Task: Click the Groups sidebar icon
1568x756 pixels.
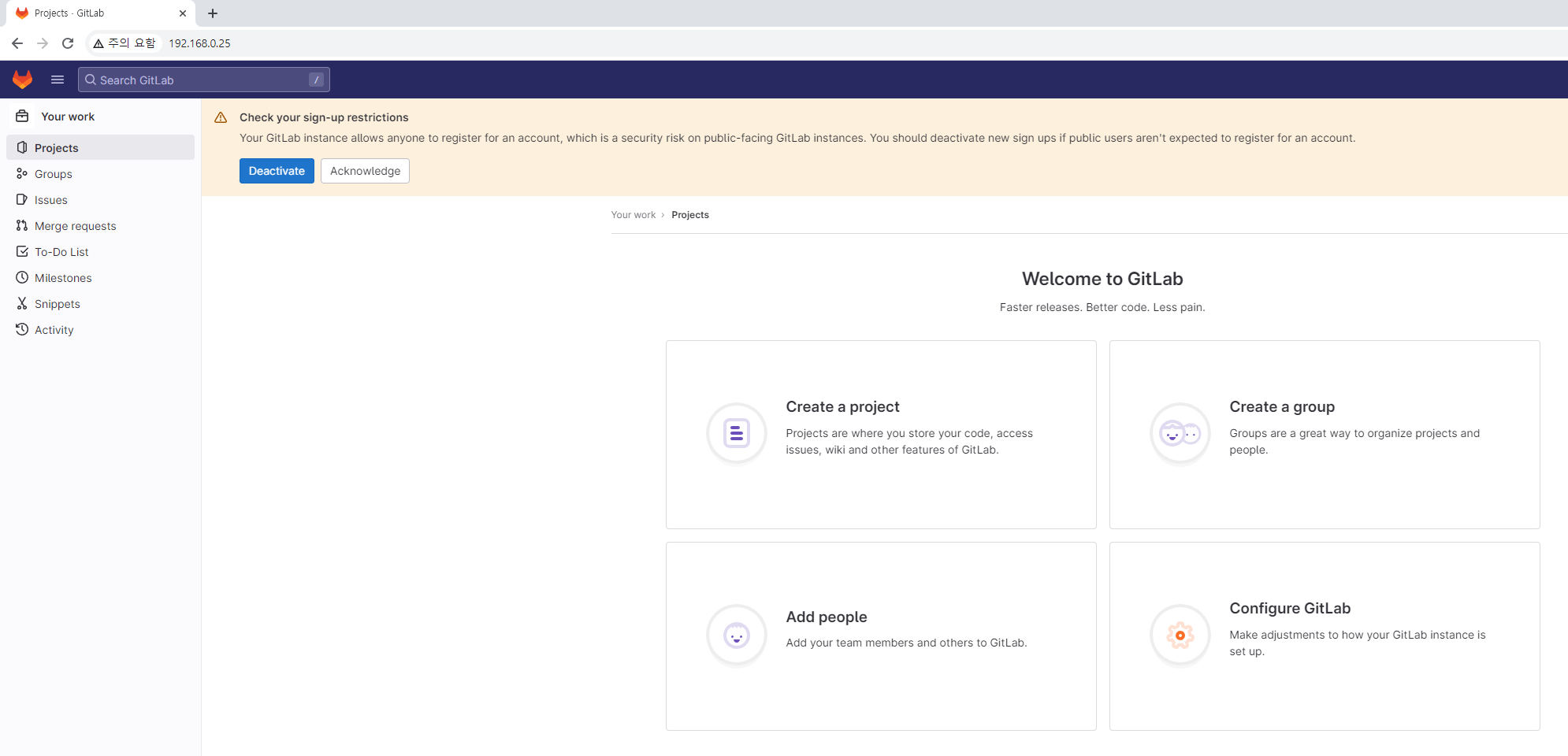Action: 22,173
